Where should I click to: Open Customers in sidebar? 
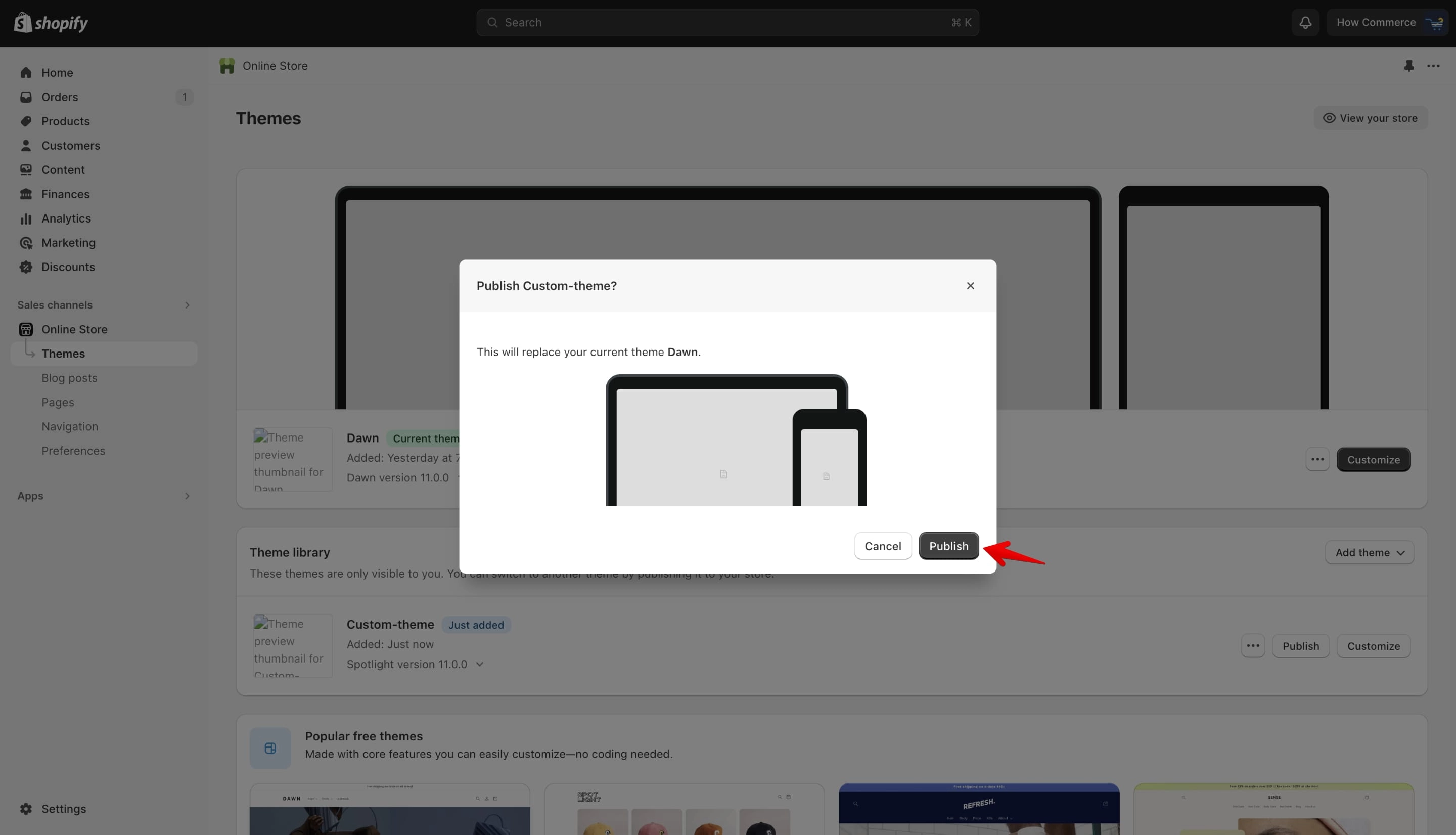[104, 146]
